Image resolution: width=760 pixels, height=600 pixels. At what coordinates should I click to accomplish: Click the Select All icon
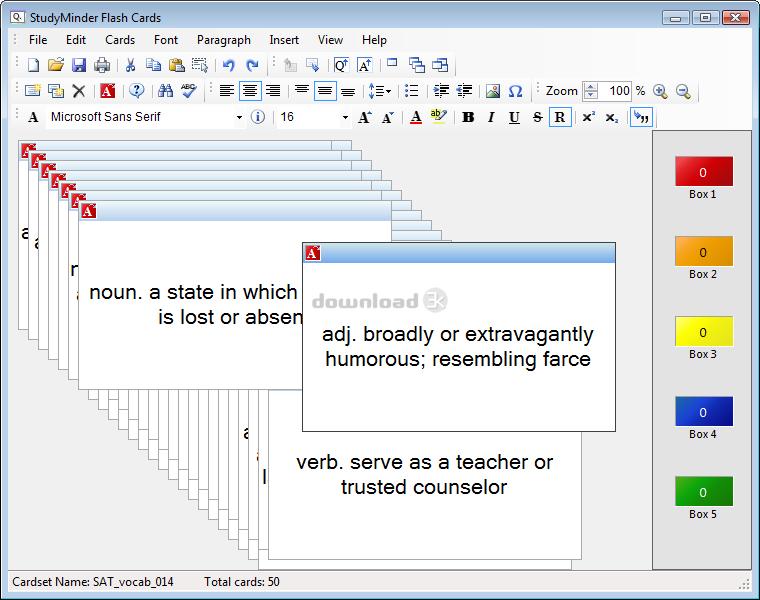click(200, 65)
